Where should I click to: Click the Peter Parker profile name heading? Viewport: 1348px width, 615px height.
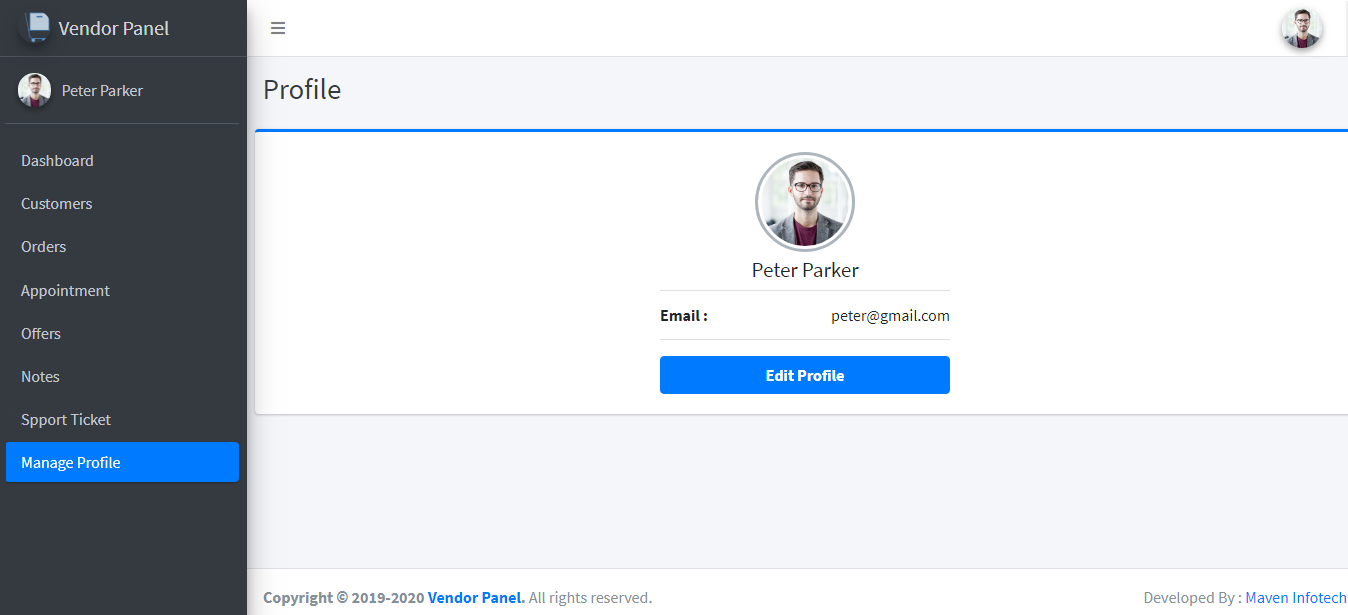click(805, 270)
